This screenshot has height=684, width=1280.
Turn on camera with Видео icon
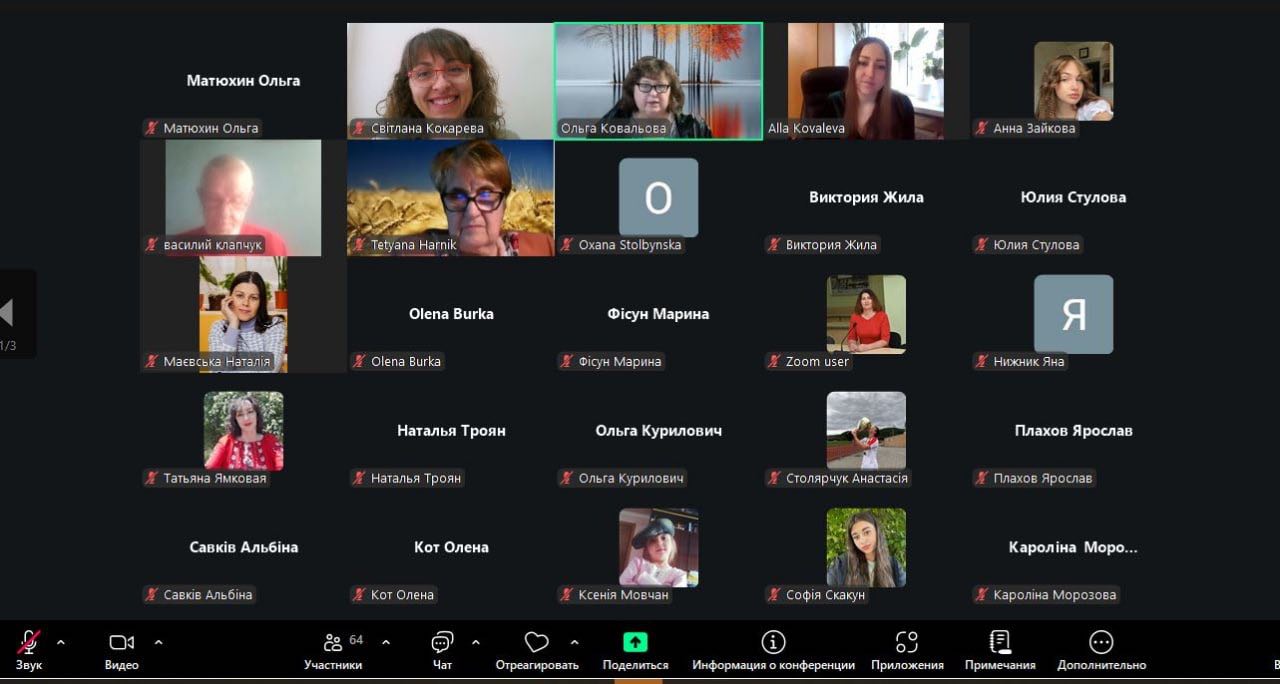coord(121,642)
